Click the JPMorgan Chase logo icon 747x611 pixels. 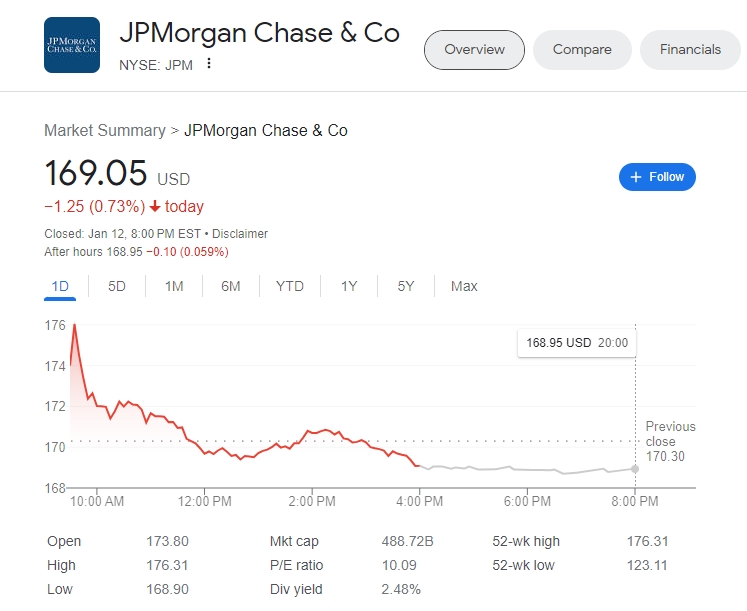point(72,45)
